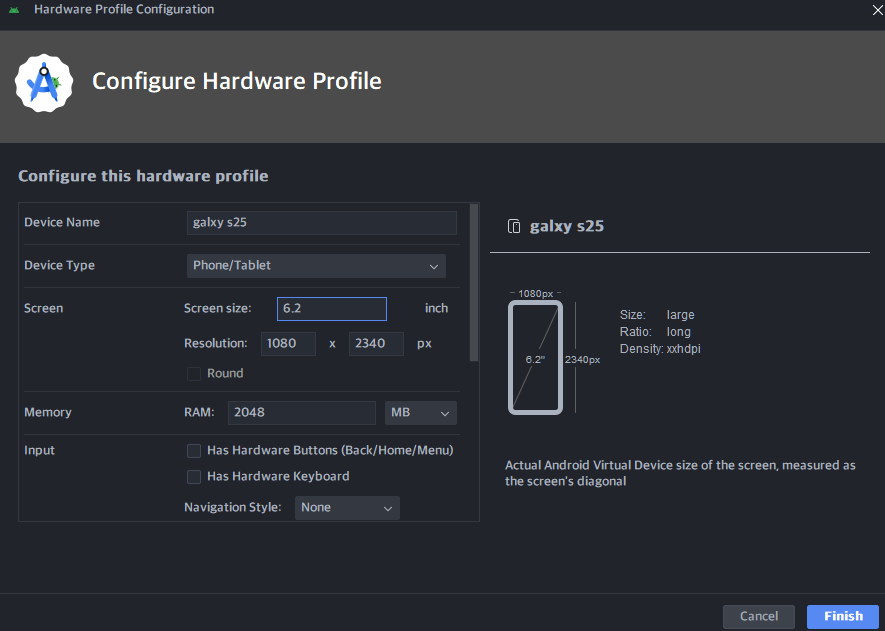
Task: Click the Density: xxhdpi text
Action: pyautogui.click(x=660, y=349)
